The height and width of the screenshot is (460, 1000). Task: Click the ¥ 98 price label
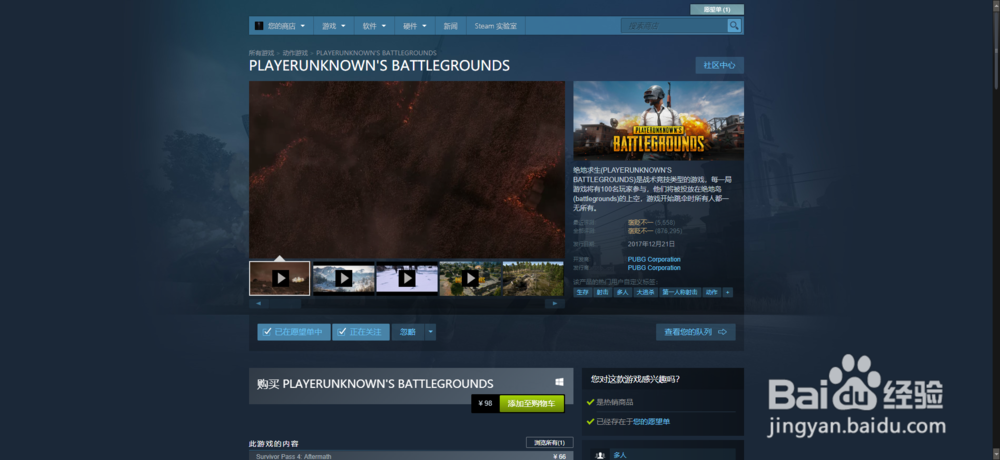[485, 403]
